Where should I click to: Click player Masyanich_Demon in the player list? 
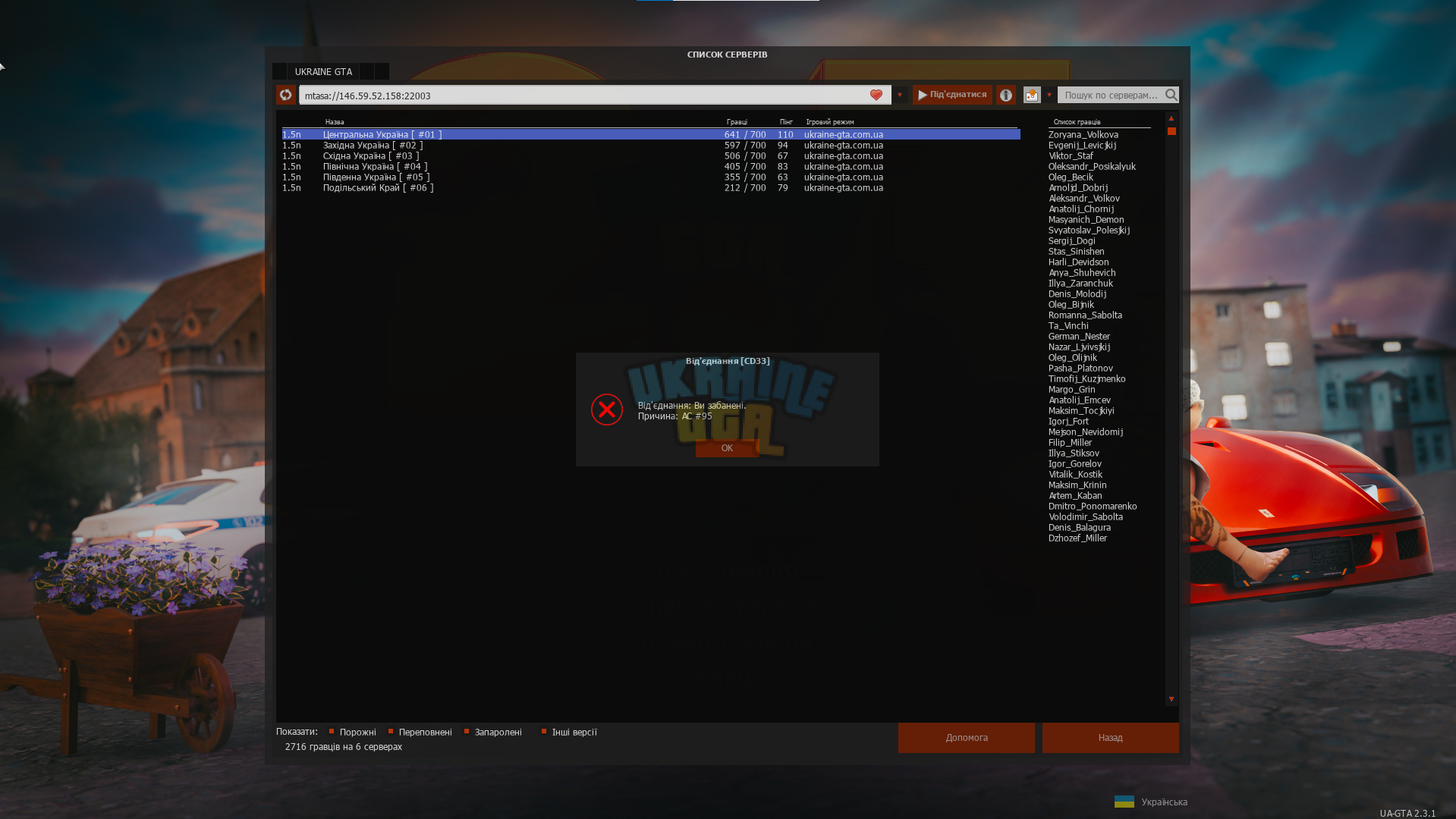pyautogui.click(x=1086, y=219)
